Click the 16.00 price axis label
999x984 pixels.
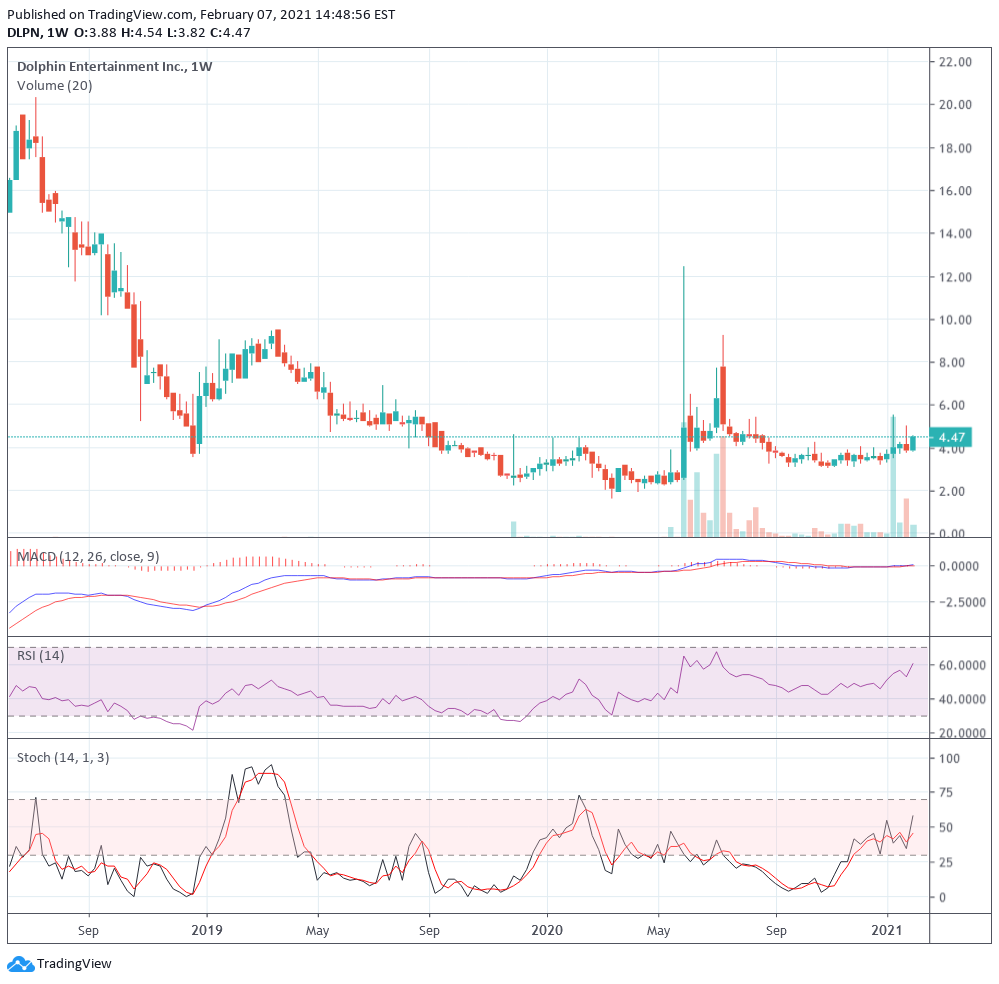point(955,191)
